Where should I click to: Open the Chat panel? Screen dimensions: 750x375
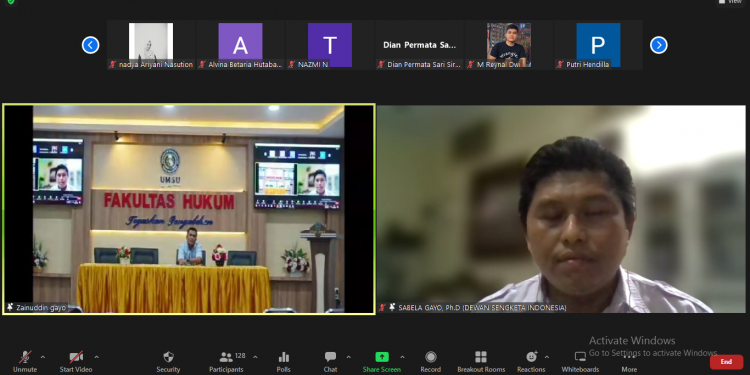(x=331, y=361)
